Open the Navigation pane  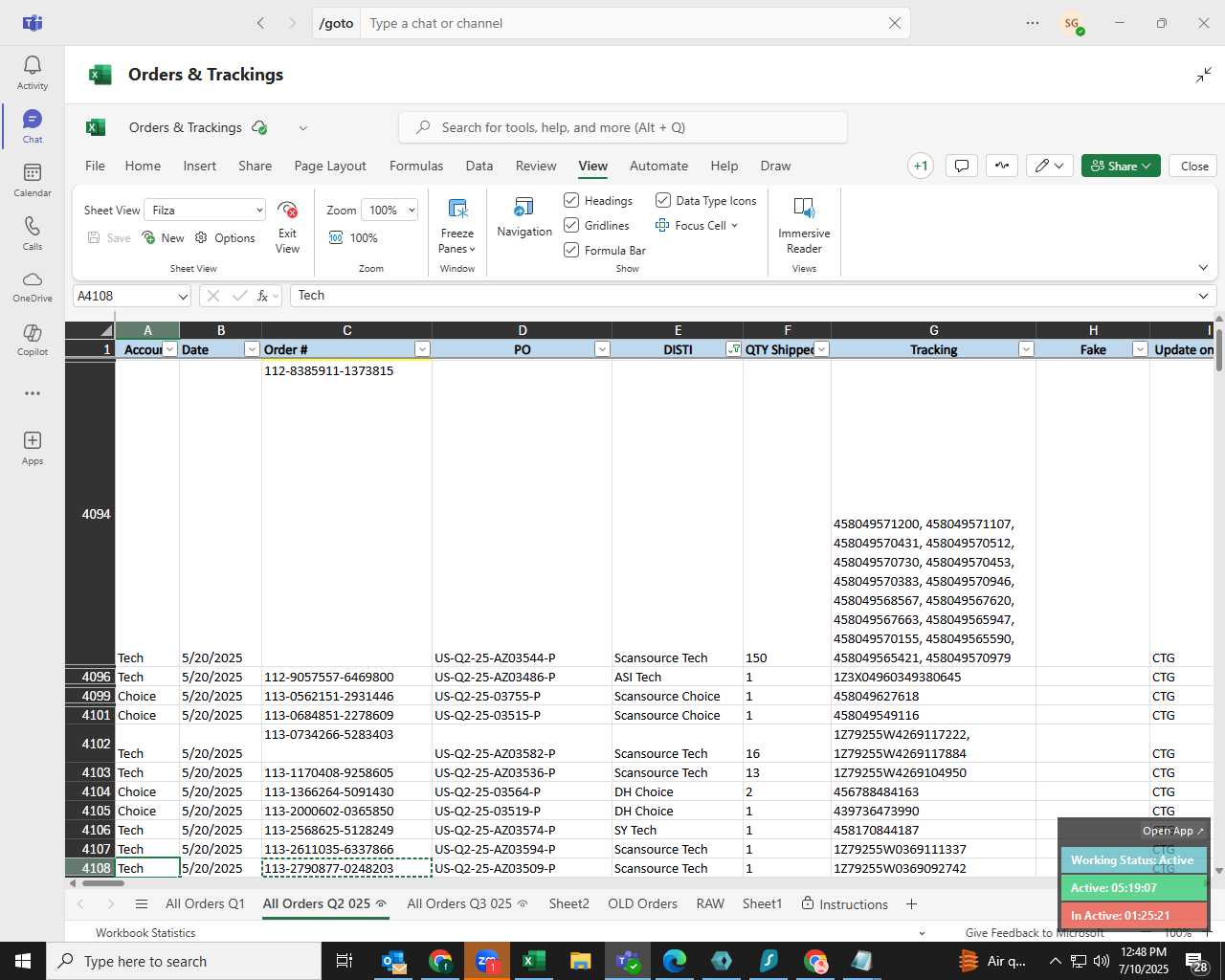click(524, 217)
